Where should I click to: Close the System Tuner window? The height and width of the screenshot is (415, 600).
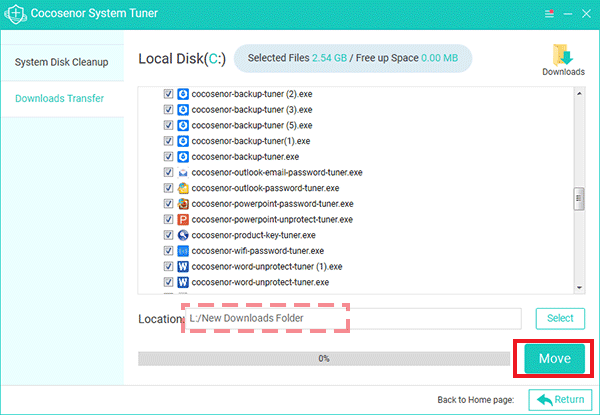pos(586,14)
